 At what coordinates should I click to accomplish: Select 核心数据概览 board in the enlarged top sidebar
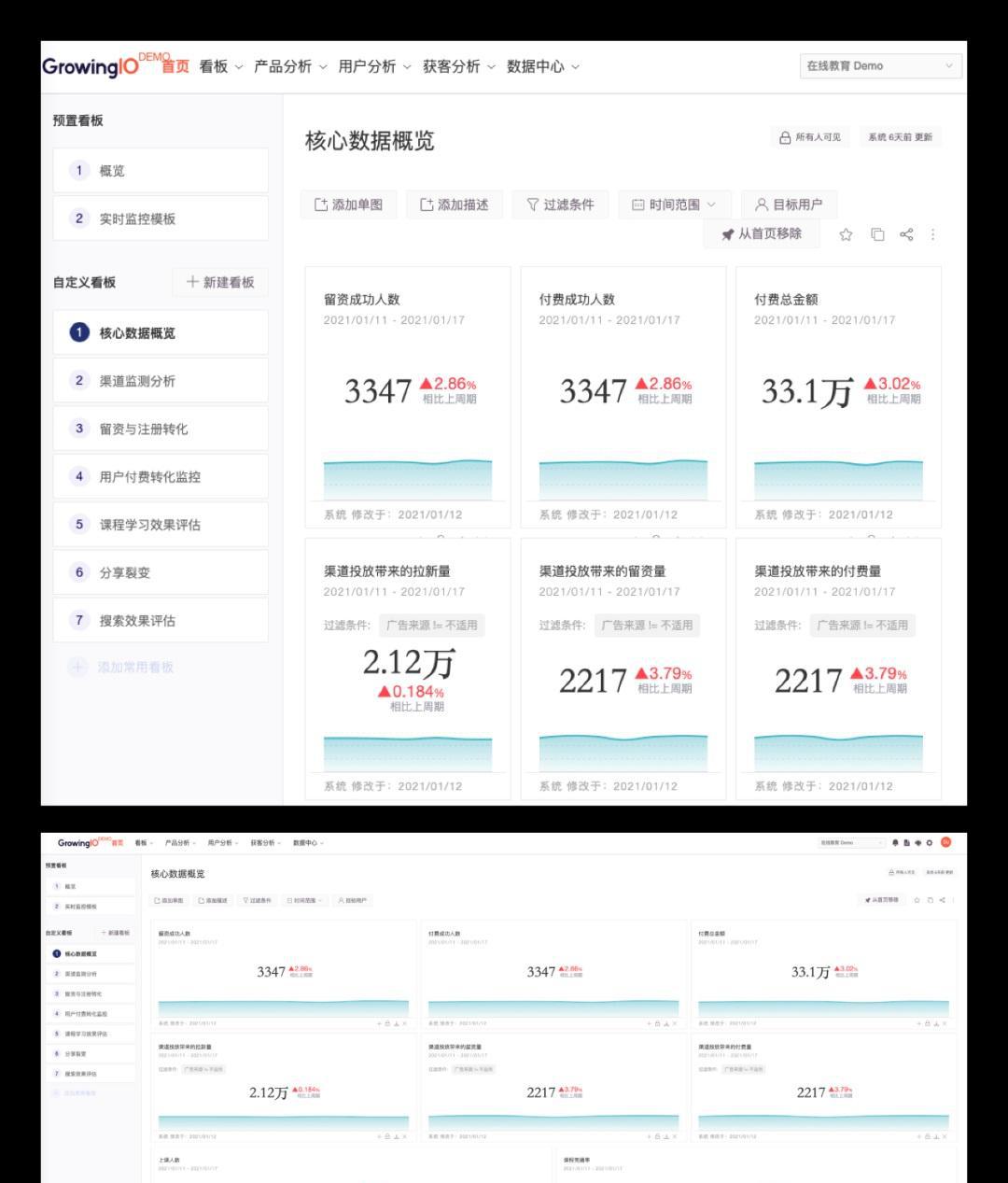point(161,332)
